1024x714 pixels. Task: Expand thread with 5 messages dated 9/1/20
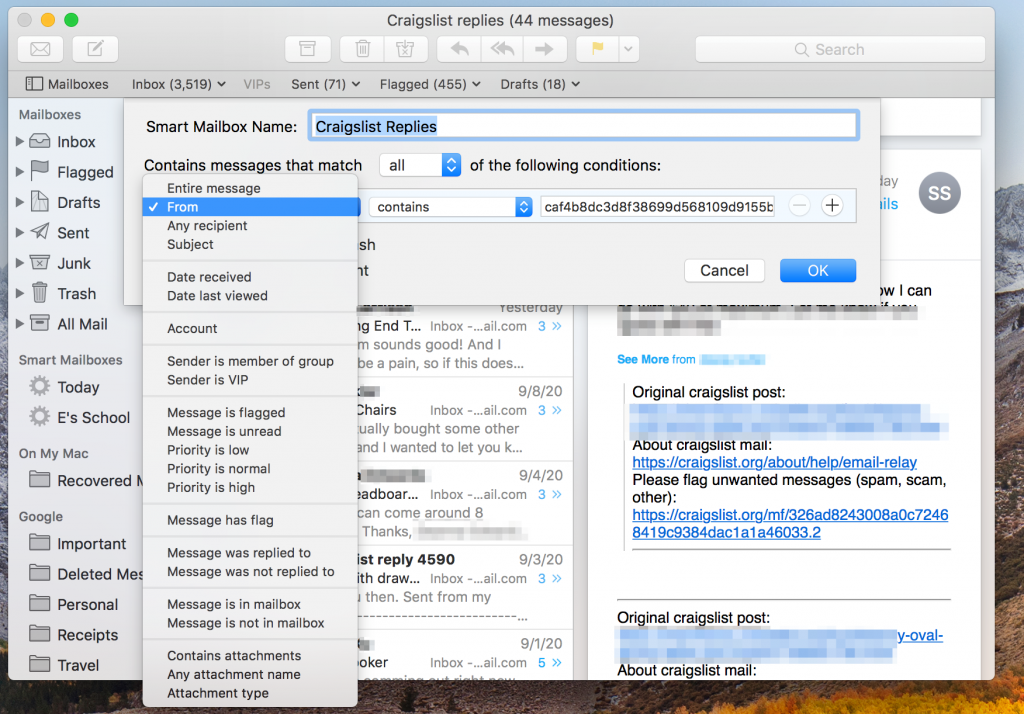pyautogui.click(x=549, y=662)
